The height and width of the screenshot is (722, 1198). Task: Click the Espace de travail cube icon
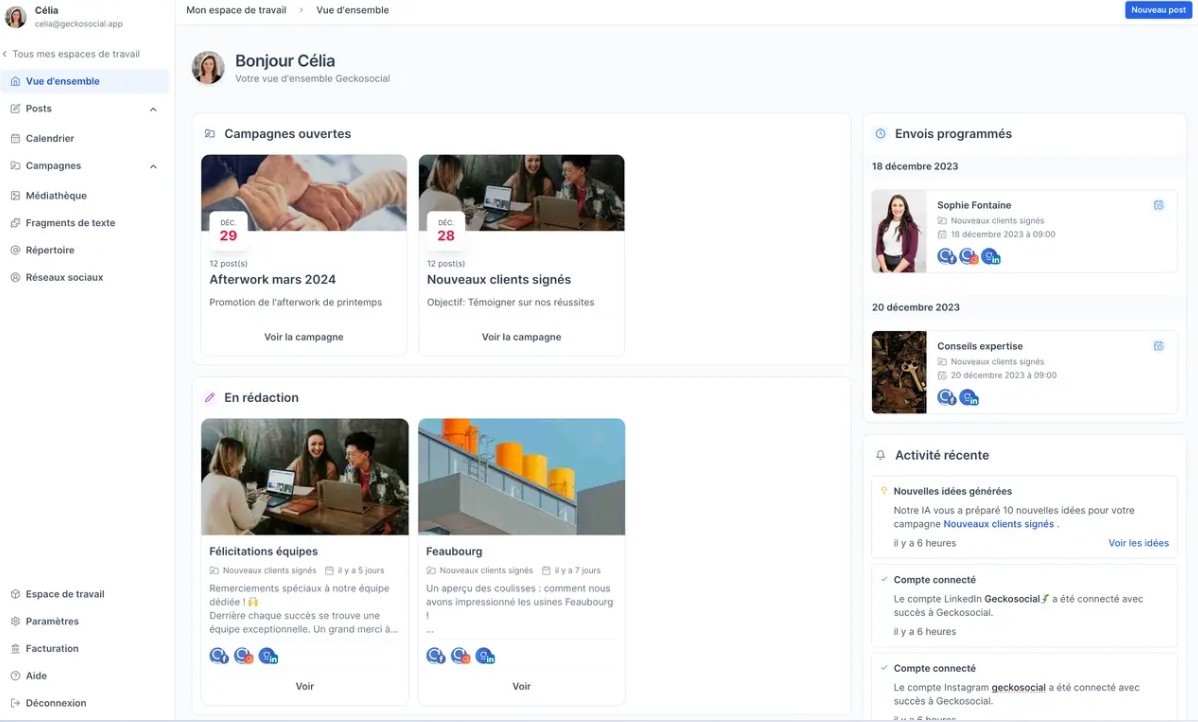tap(15, 594)
